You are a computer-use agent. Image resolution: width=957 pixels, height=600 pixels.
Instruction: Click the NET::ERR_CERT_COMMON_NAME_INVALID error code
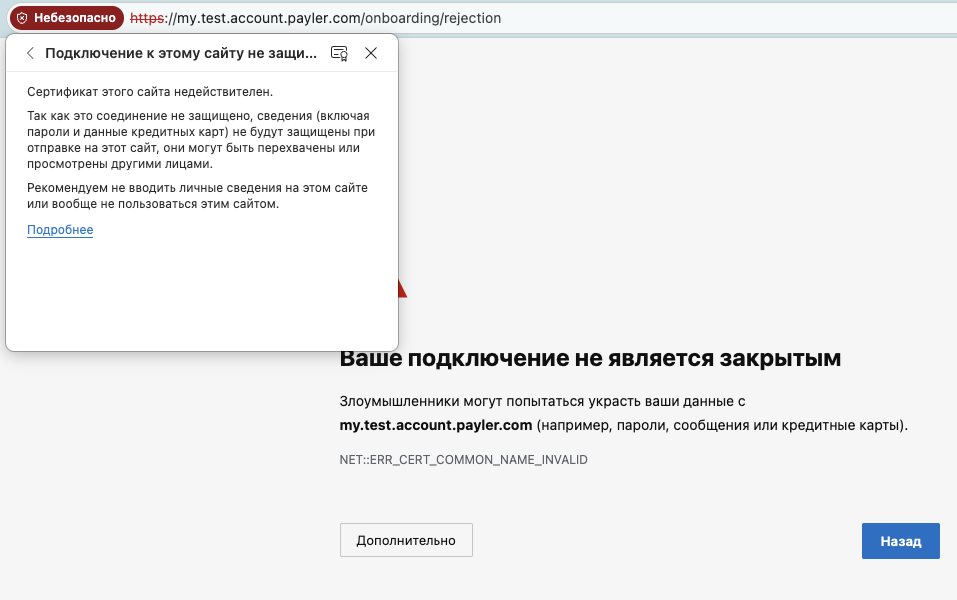463,460
